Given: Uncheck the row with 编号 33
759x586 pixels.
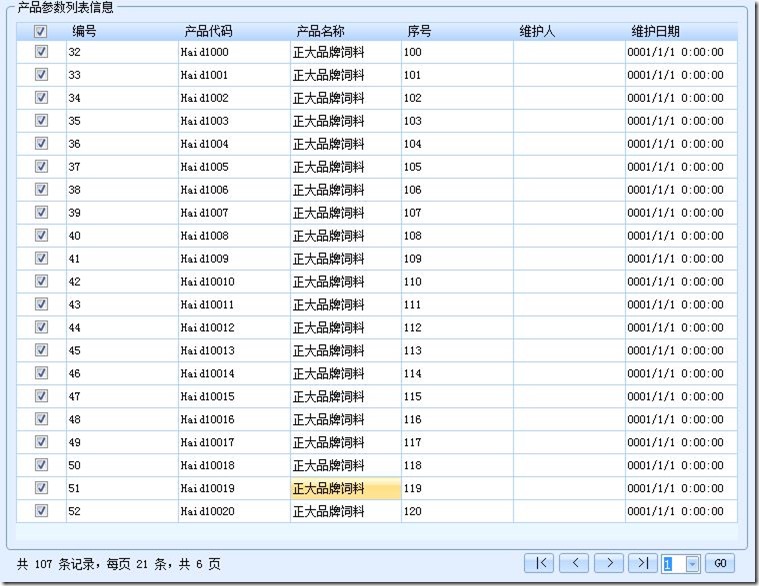Looking at the screenshot, I should (x=41, y=75).
